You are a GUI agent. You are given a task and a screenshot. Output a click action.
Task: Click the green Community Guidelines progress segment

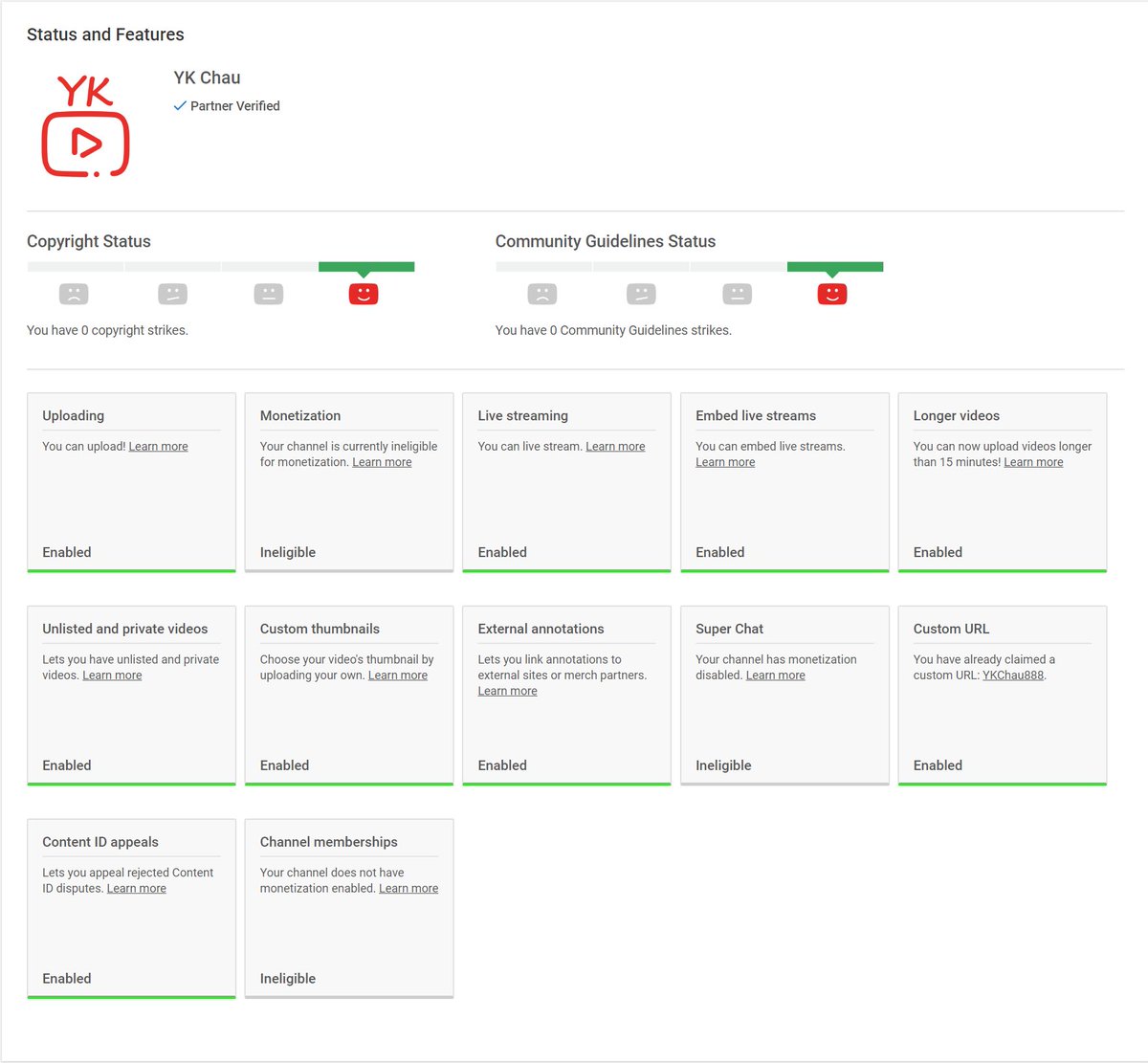(x=835, y=267)
